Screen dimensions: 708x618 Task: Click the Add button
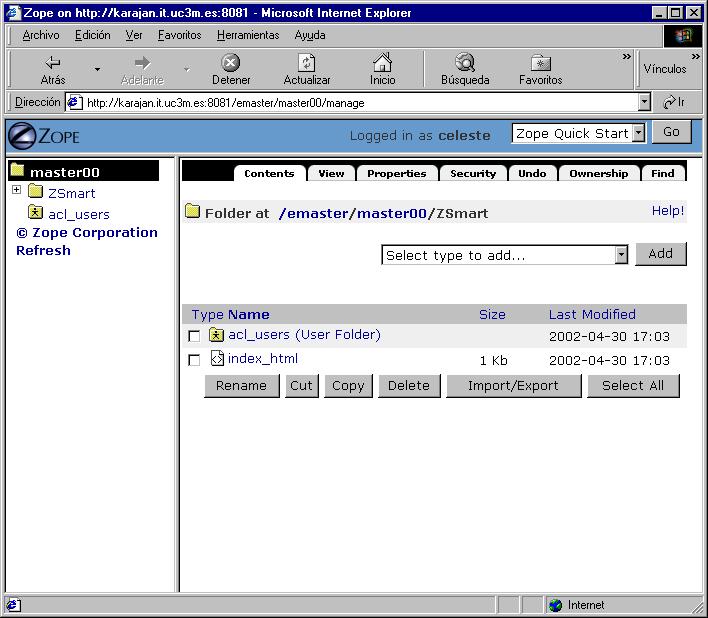[661, 254]
